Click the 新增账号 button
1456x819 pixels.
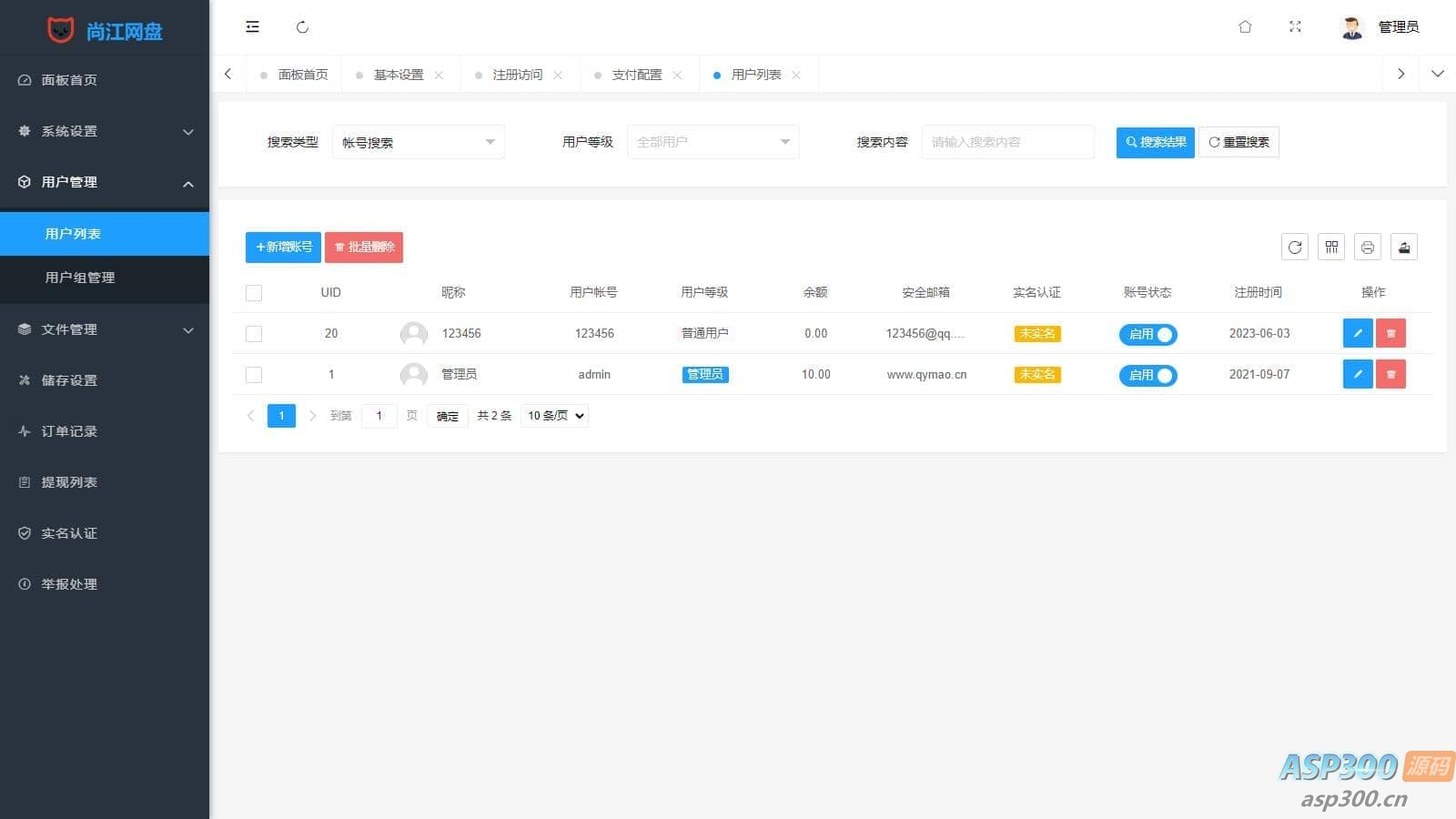tap(283, 248)
